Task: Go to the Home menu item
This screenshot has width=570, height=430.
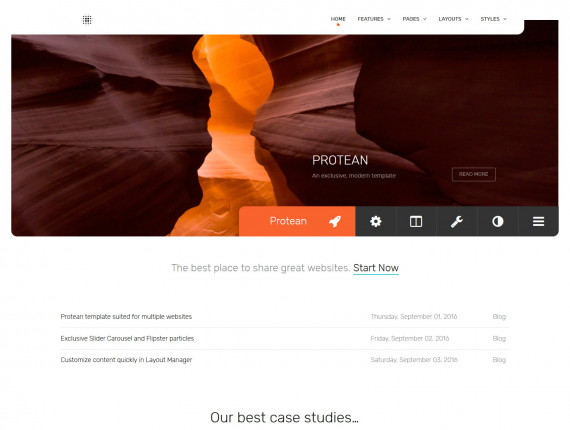Action: 338,19
